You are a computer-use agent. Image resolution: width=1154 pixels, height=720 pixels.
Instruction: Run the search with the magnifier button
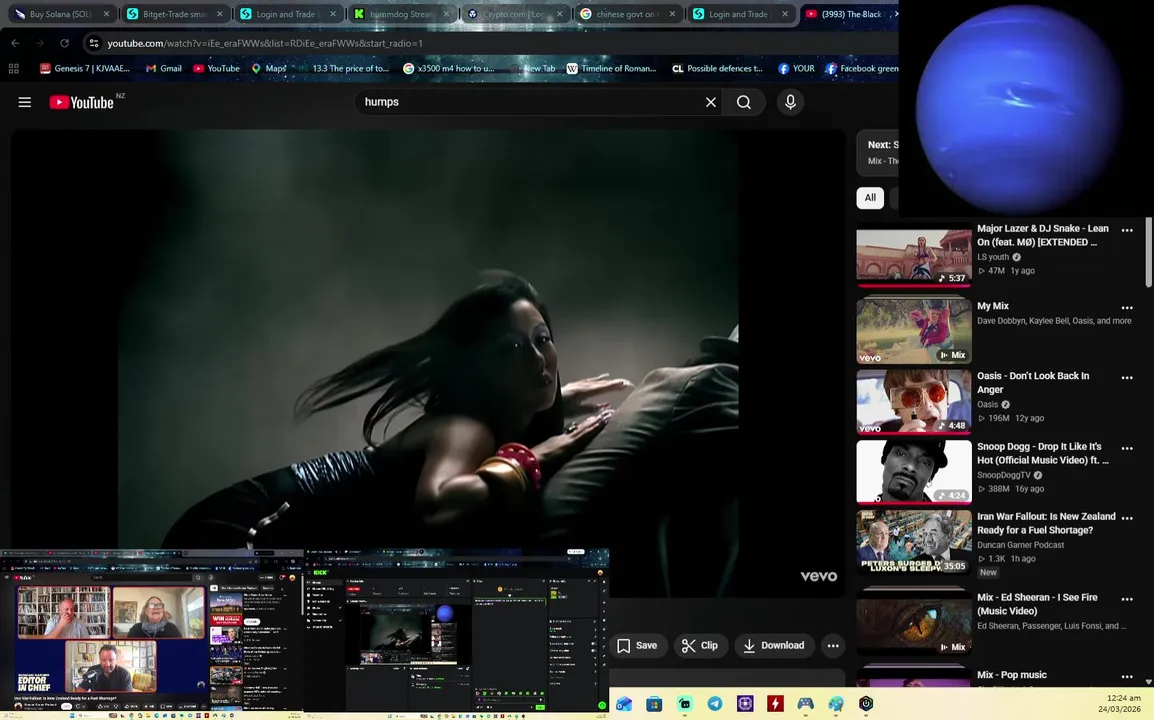(x=744, y=102)
